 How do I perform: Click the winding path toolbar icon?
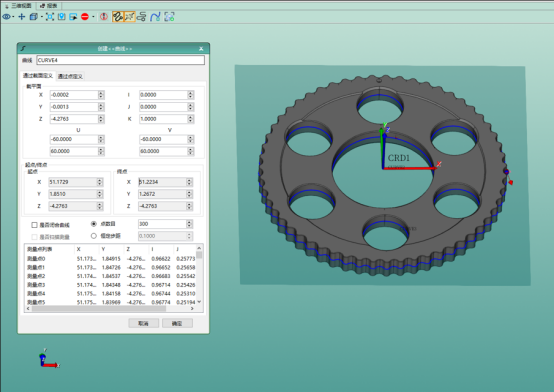[x=142, y=17]
